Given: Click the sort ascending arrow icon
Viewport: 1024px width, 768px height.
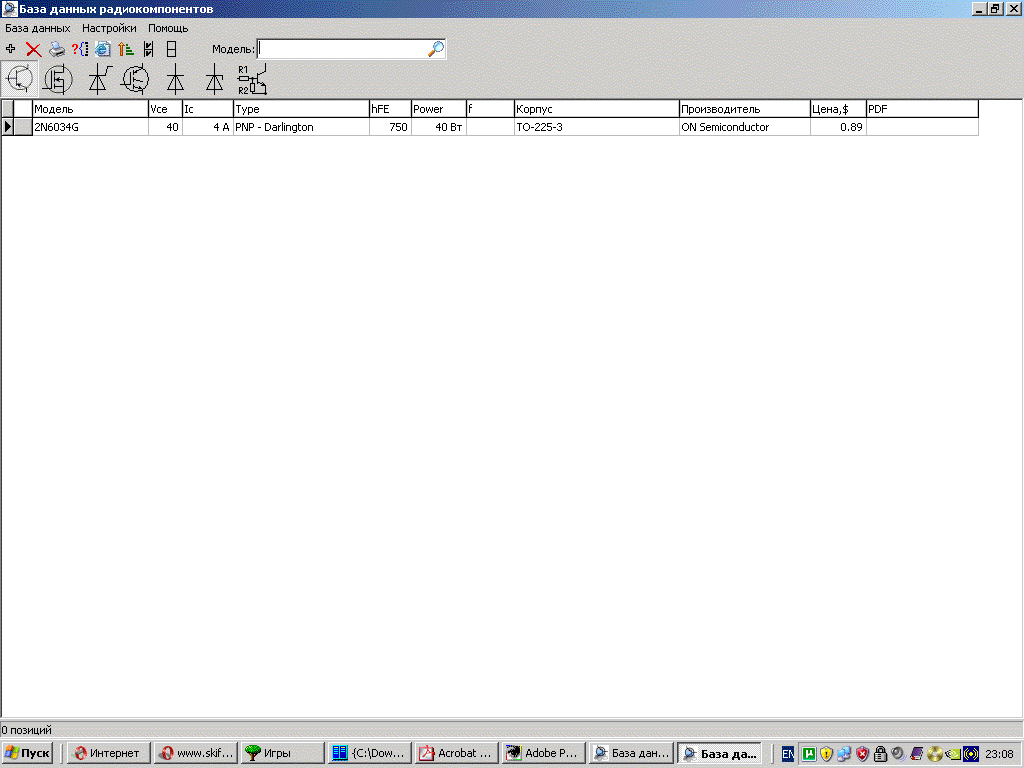Looking at the screenshot, I should 126,49.
